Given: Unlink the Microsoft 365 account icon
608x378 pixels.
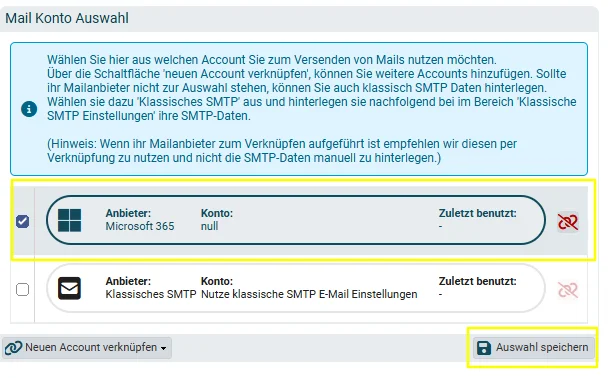Looking at the screenshot, I should tap(568, 222).
